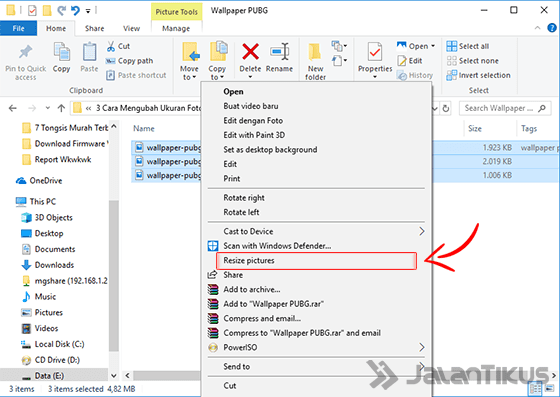
Task: Click the details view icon in status bar
Action: click(536, 388)
